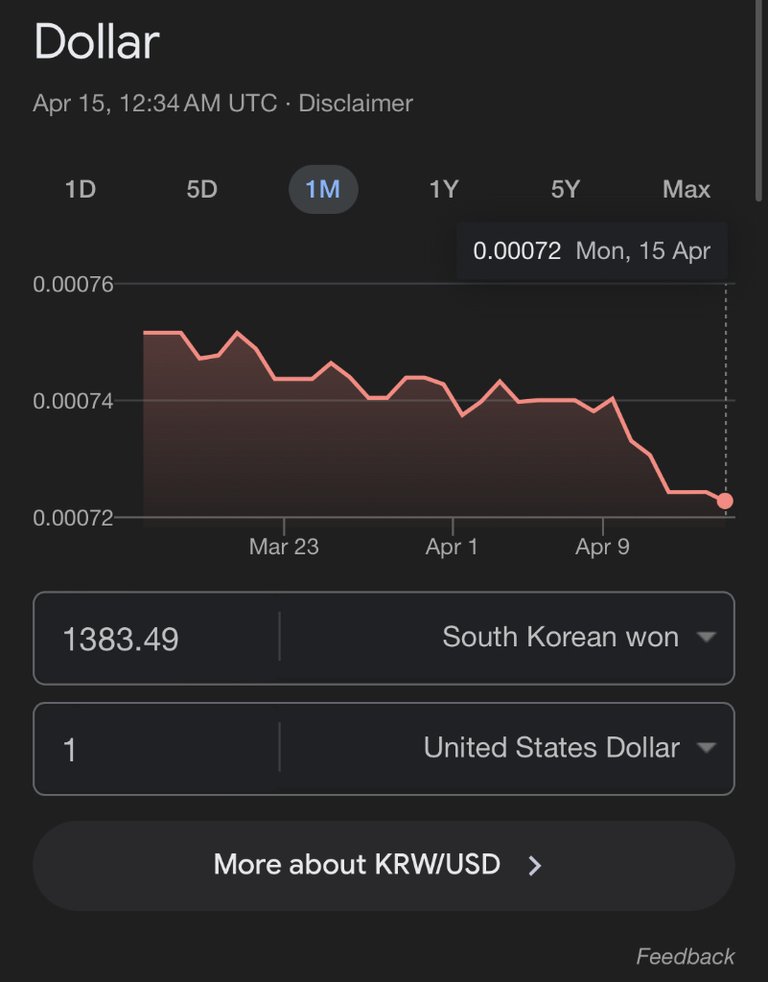The image size is (768, 982).
Task: Show the 1Y exchange rate history
Action: [444, 189]
